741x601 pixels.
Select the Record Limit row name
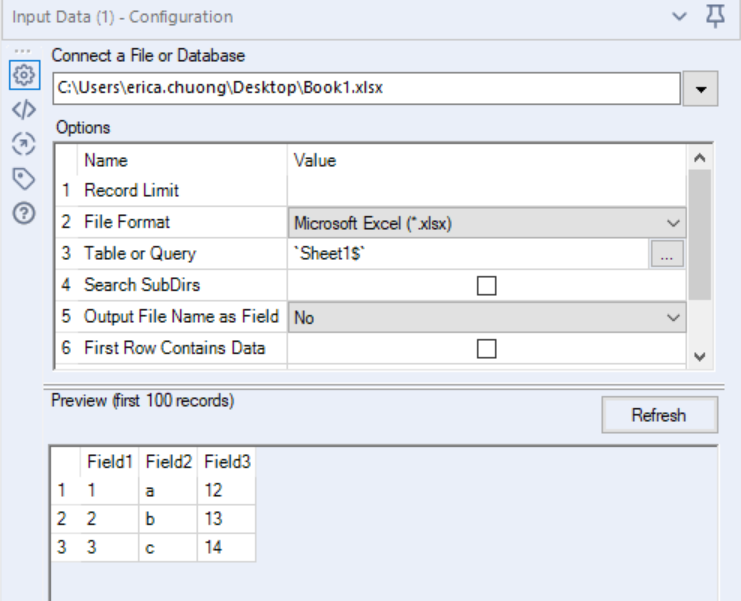point(131,190)
